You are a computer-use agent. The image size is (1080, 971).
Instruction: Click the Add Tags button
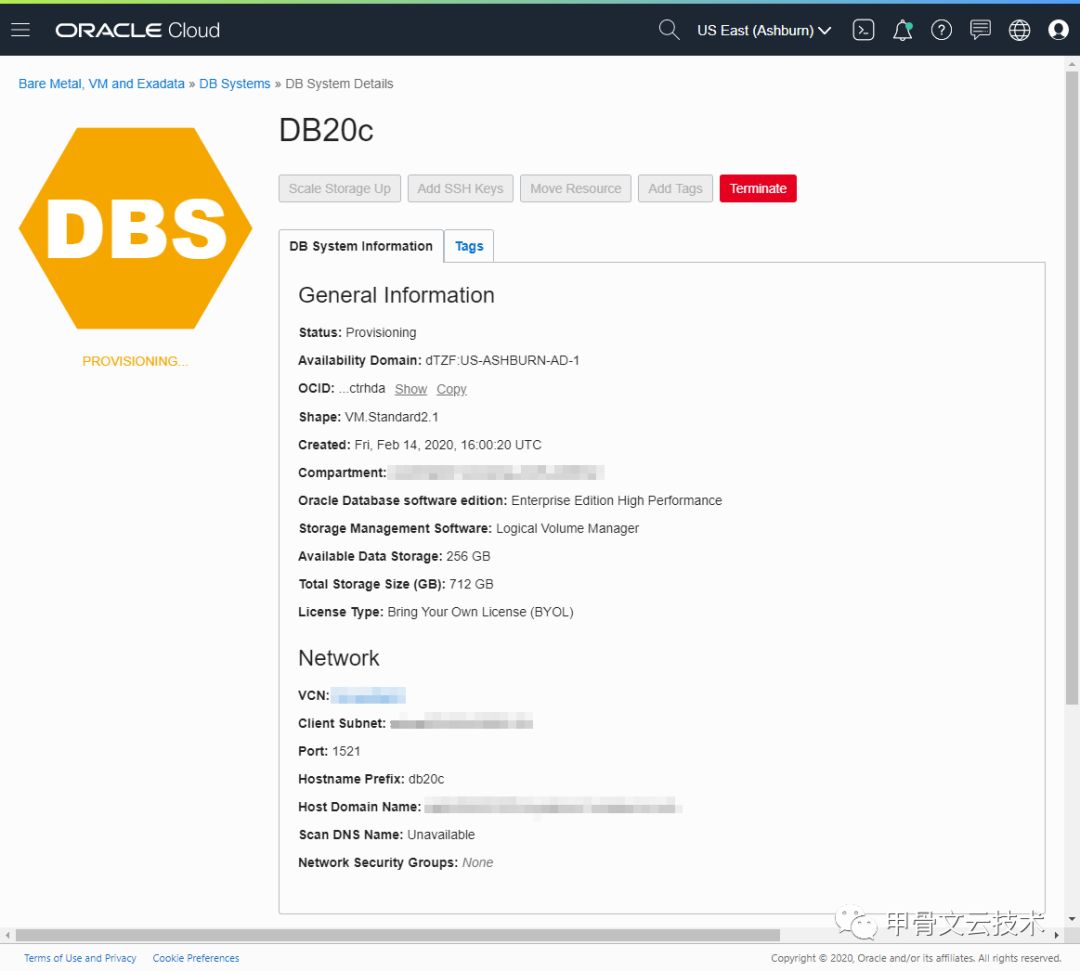click(675, 189)
